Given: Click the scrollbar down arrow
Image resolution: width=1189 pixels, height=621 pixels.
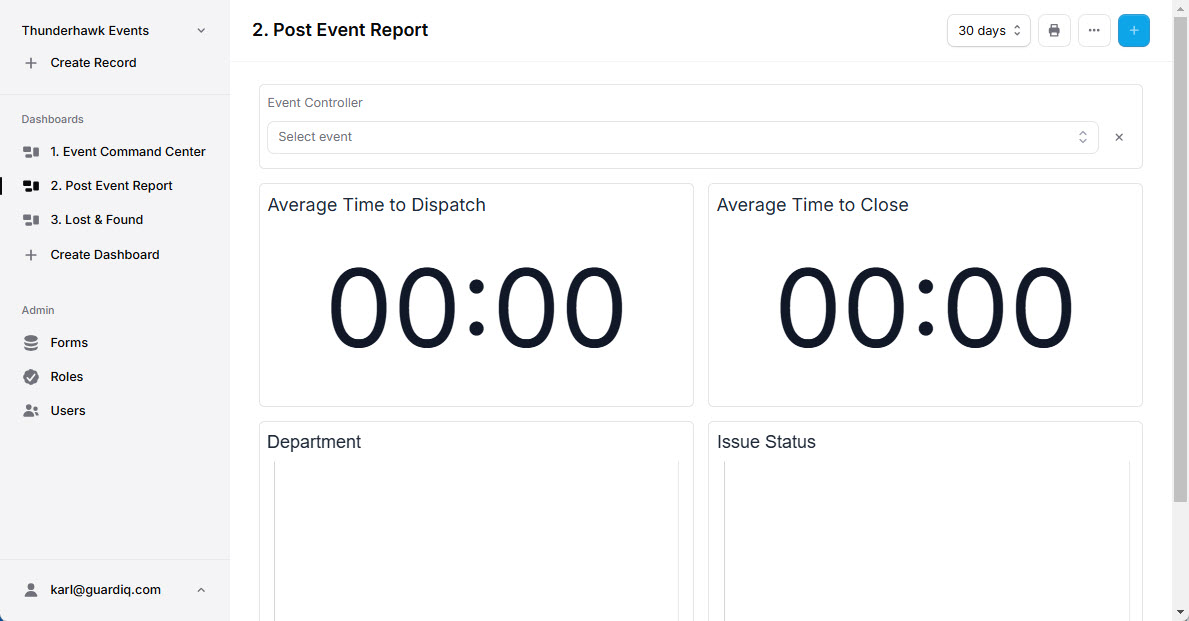Looking at the screenshot, I should (x=1180, y=612).
